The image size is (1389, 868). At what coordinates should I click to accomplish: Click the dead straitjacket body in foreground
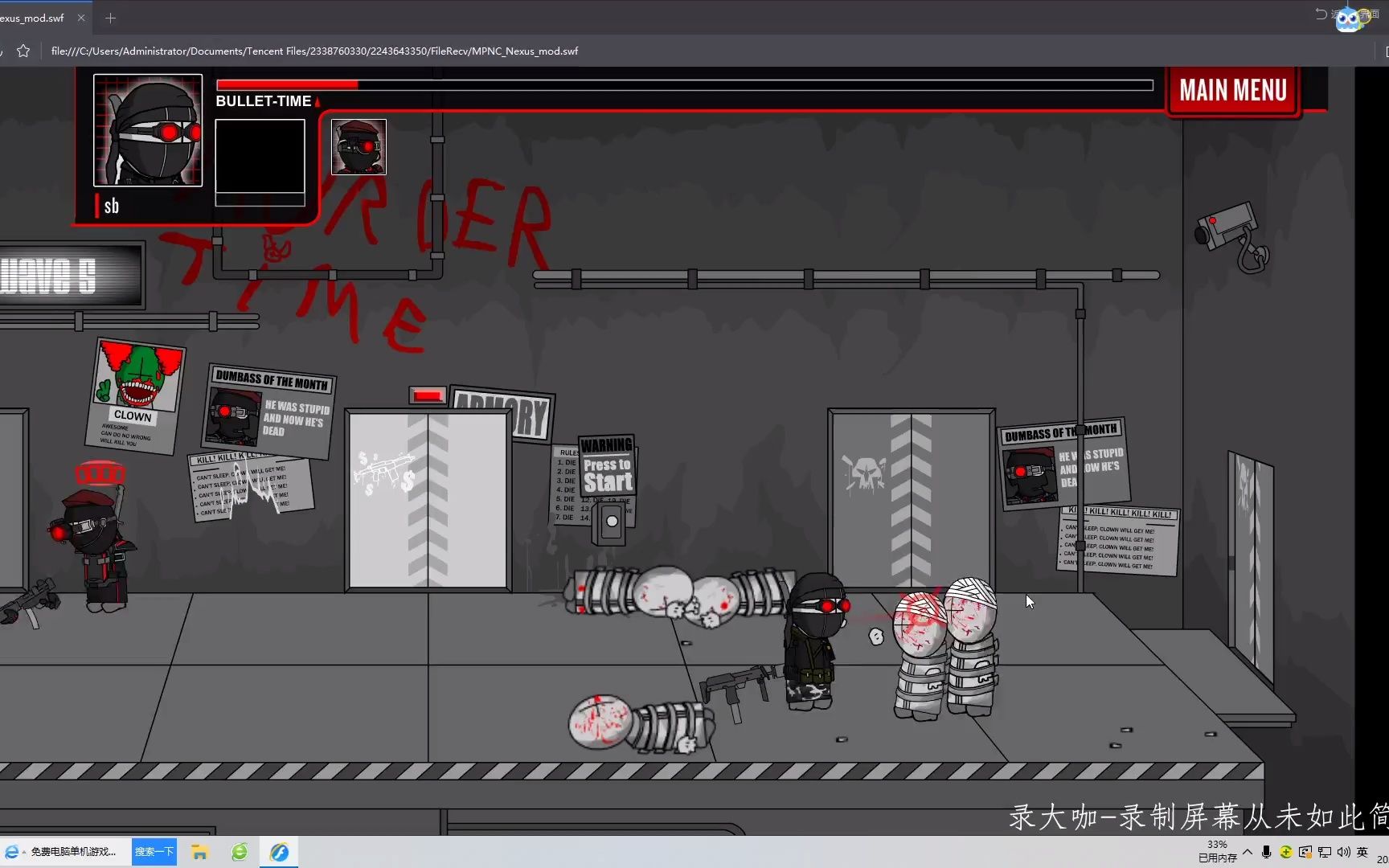[x=642, y=723]
